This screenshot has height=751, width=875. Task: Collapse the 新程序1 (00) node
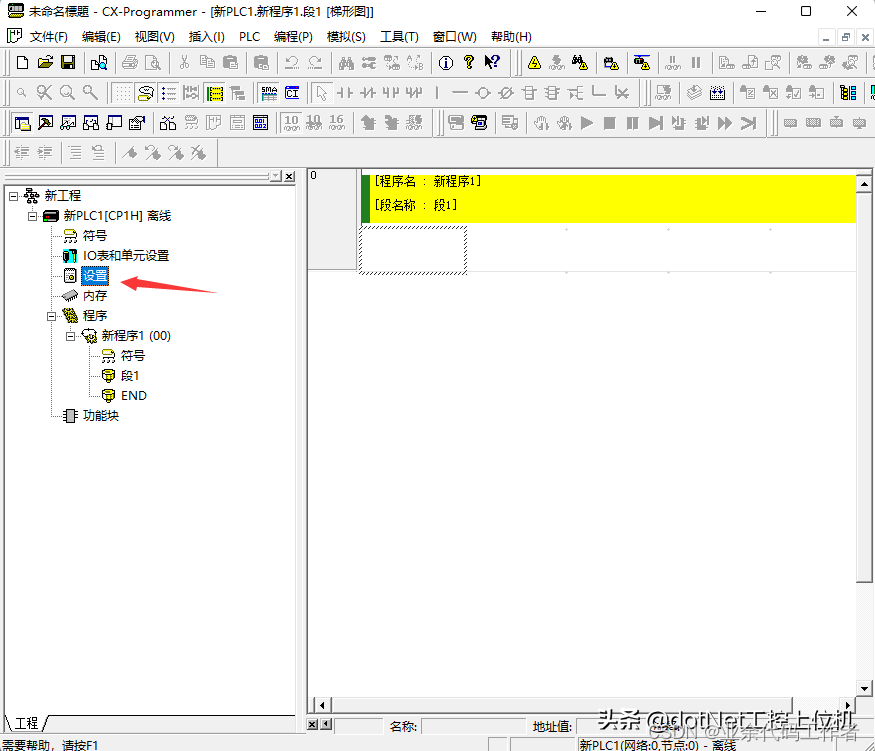(70, 336)
